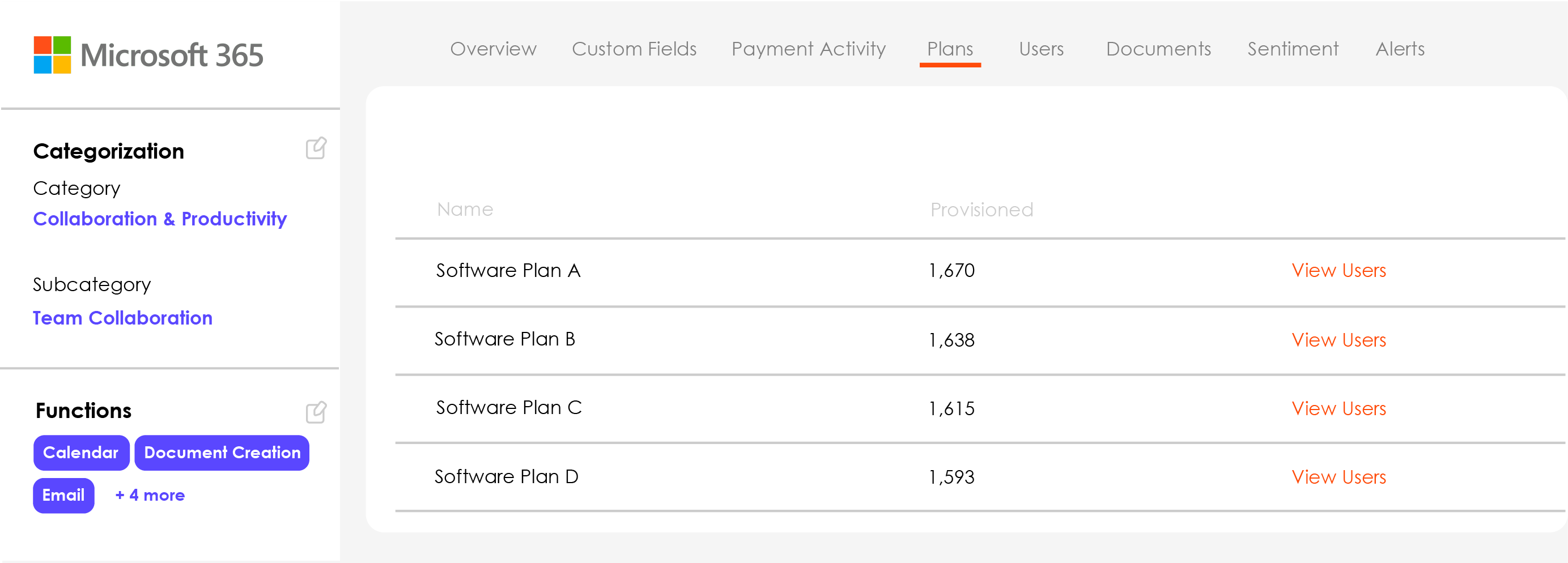The width and height of the screenshot is (1568, 563).
Task: View Users for Software Plan D
Action: (1339, 477)
